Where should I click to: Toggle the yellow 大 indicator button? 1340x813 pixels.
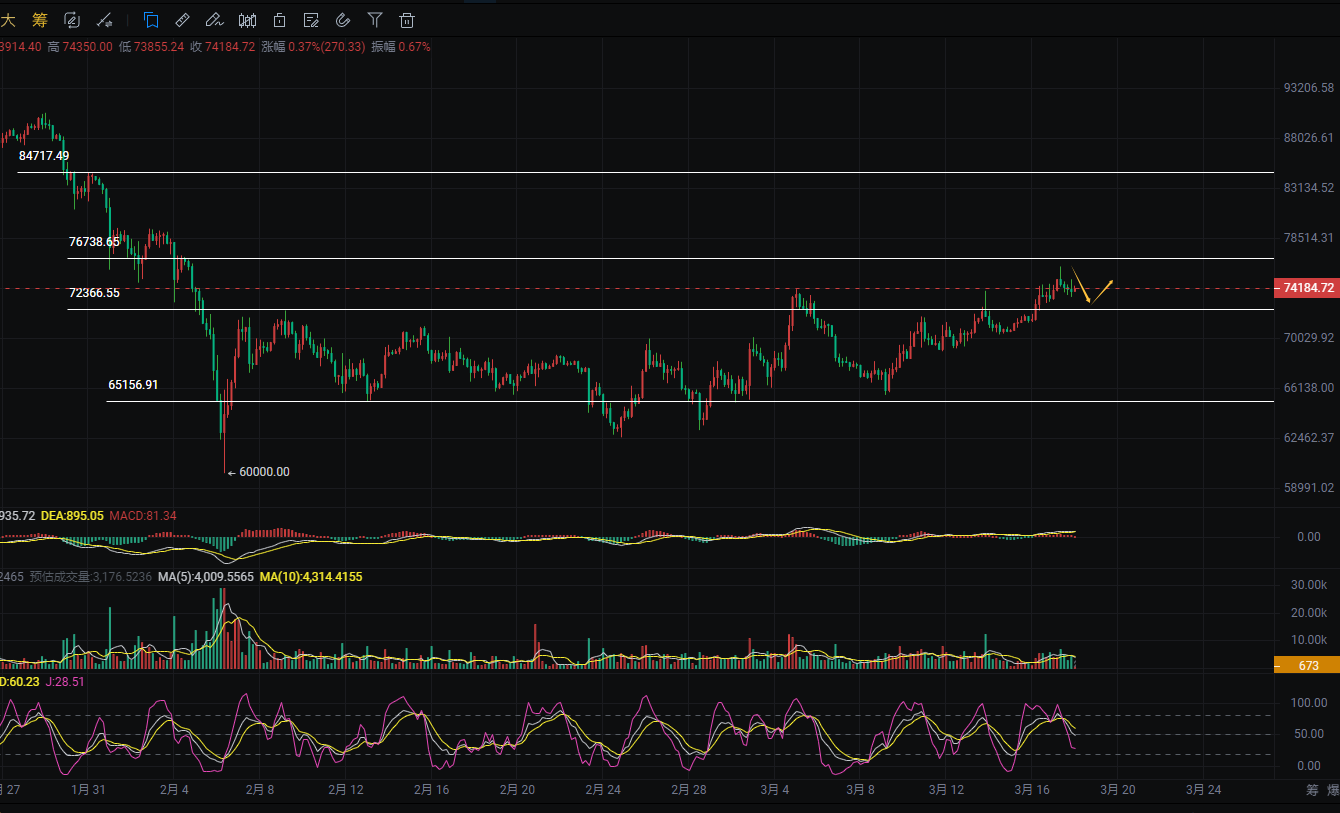pyautogui.click(x=8, y=19)
